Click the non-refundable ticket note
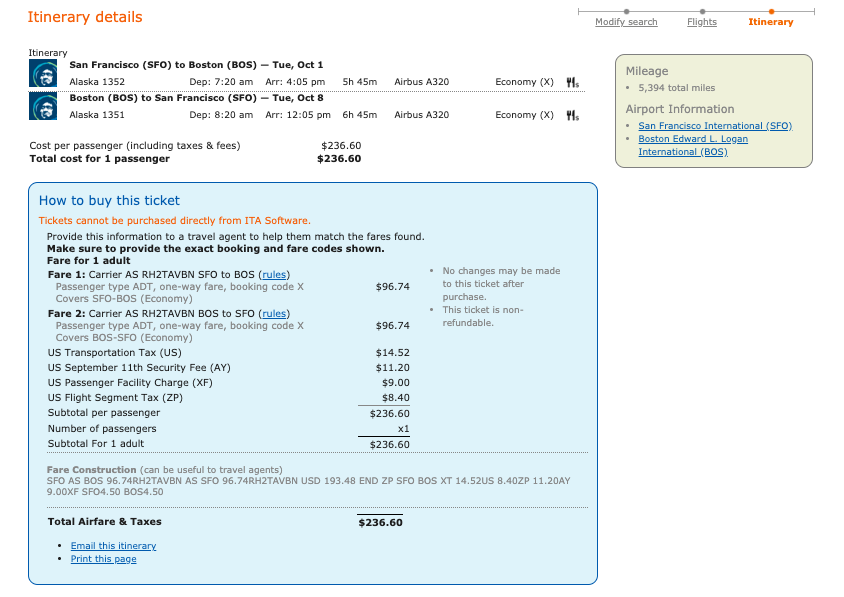This screenshot has width=844, height=597. tap(483, 317)
